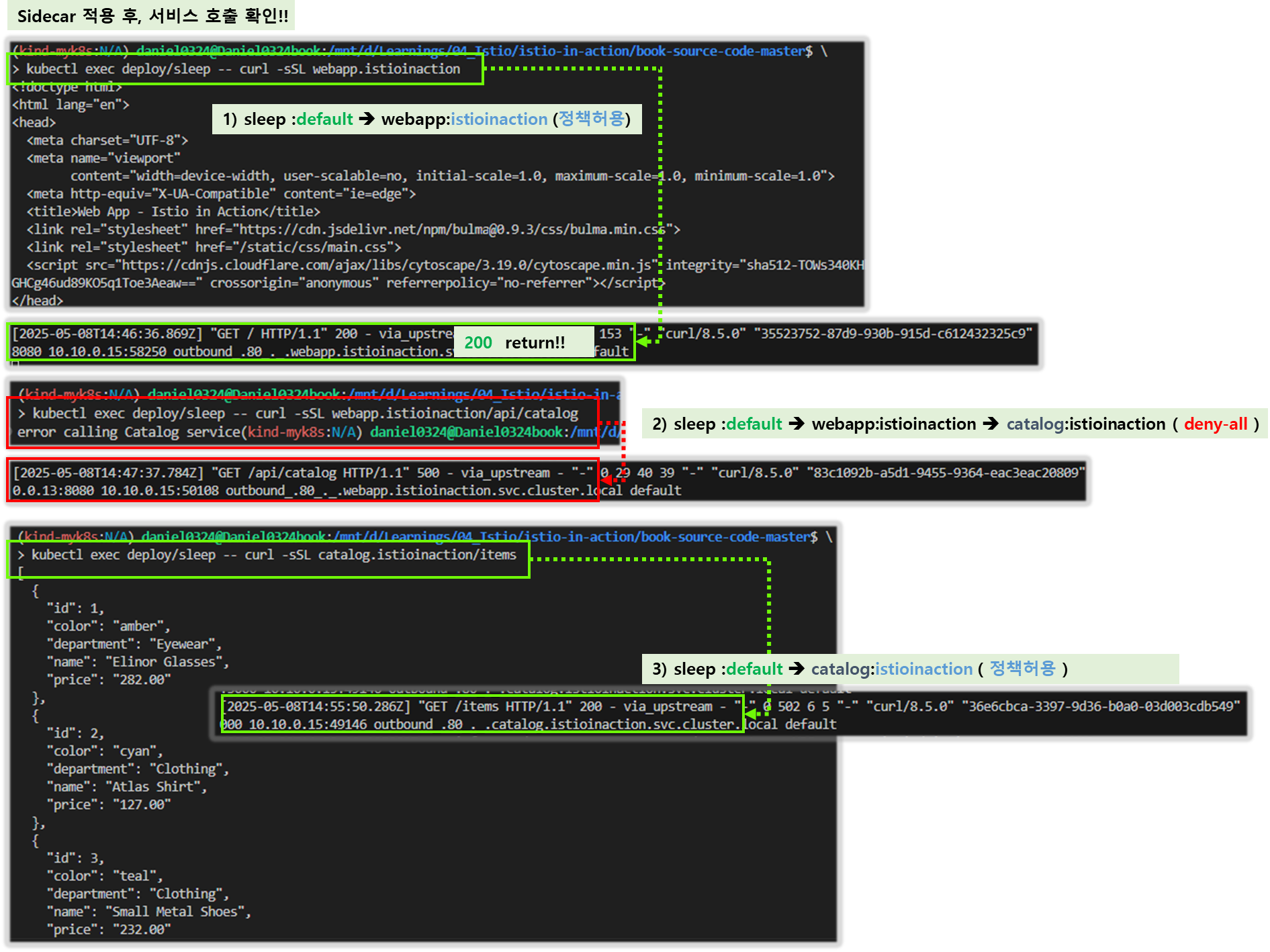The image size is (1270, 952).
Task: Click the log timestamp '2025-05-08T14:46:36.869Z'
Action: (107, 334)
